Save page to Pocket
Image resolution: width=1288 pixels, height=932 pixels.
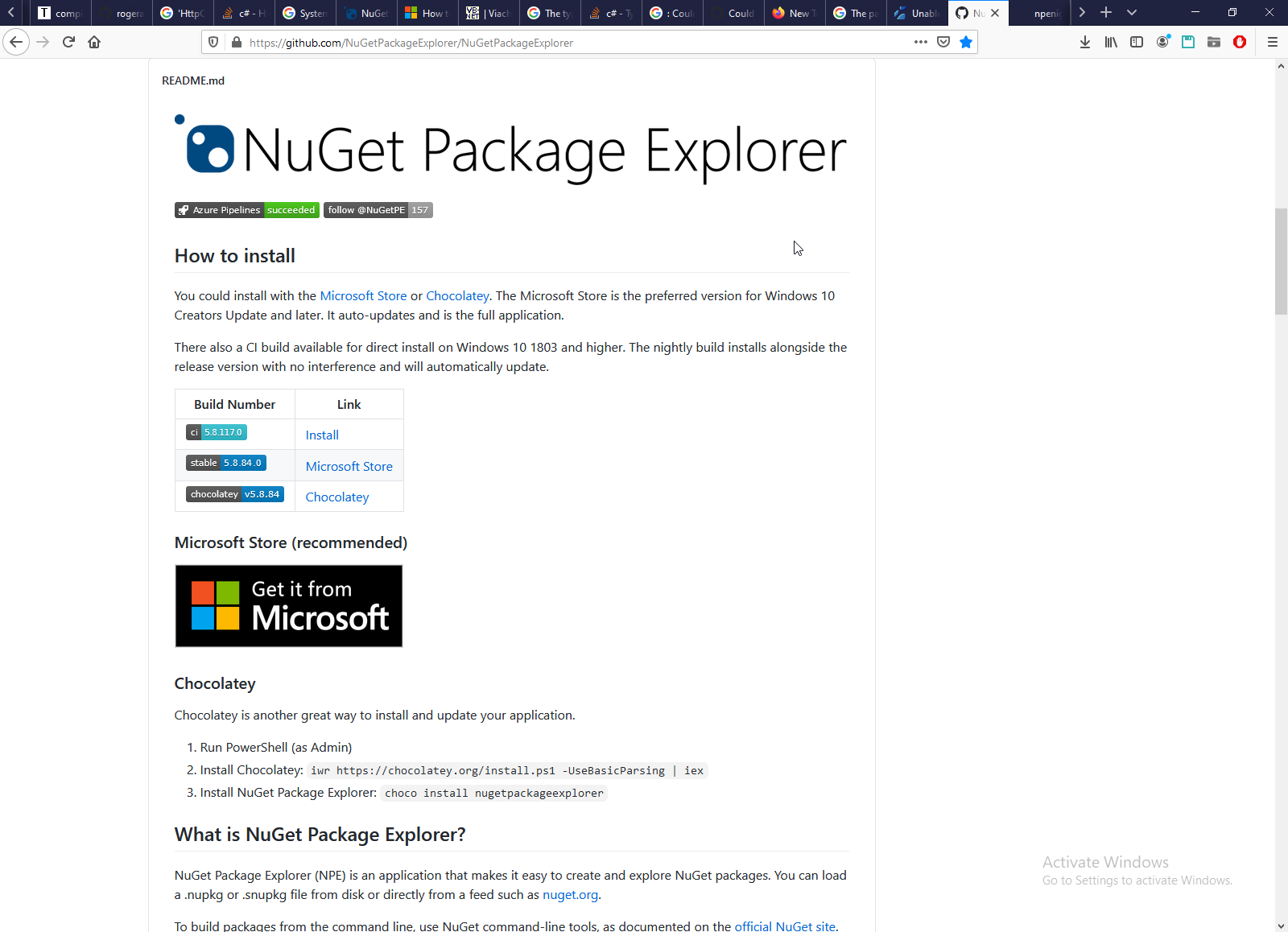(943, 42)
